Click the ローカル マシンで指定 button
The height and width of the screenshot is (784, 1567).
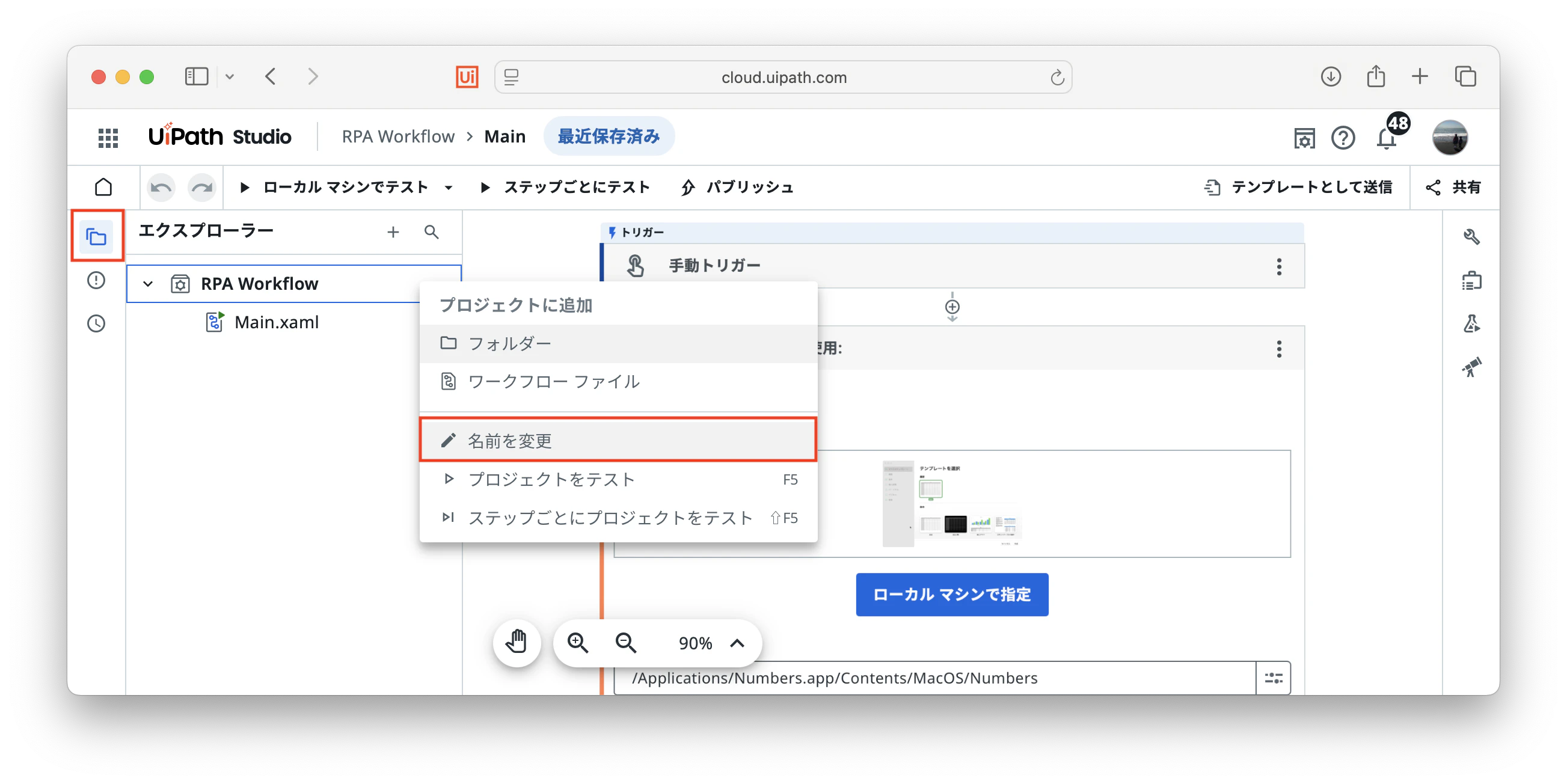951,594
